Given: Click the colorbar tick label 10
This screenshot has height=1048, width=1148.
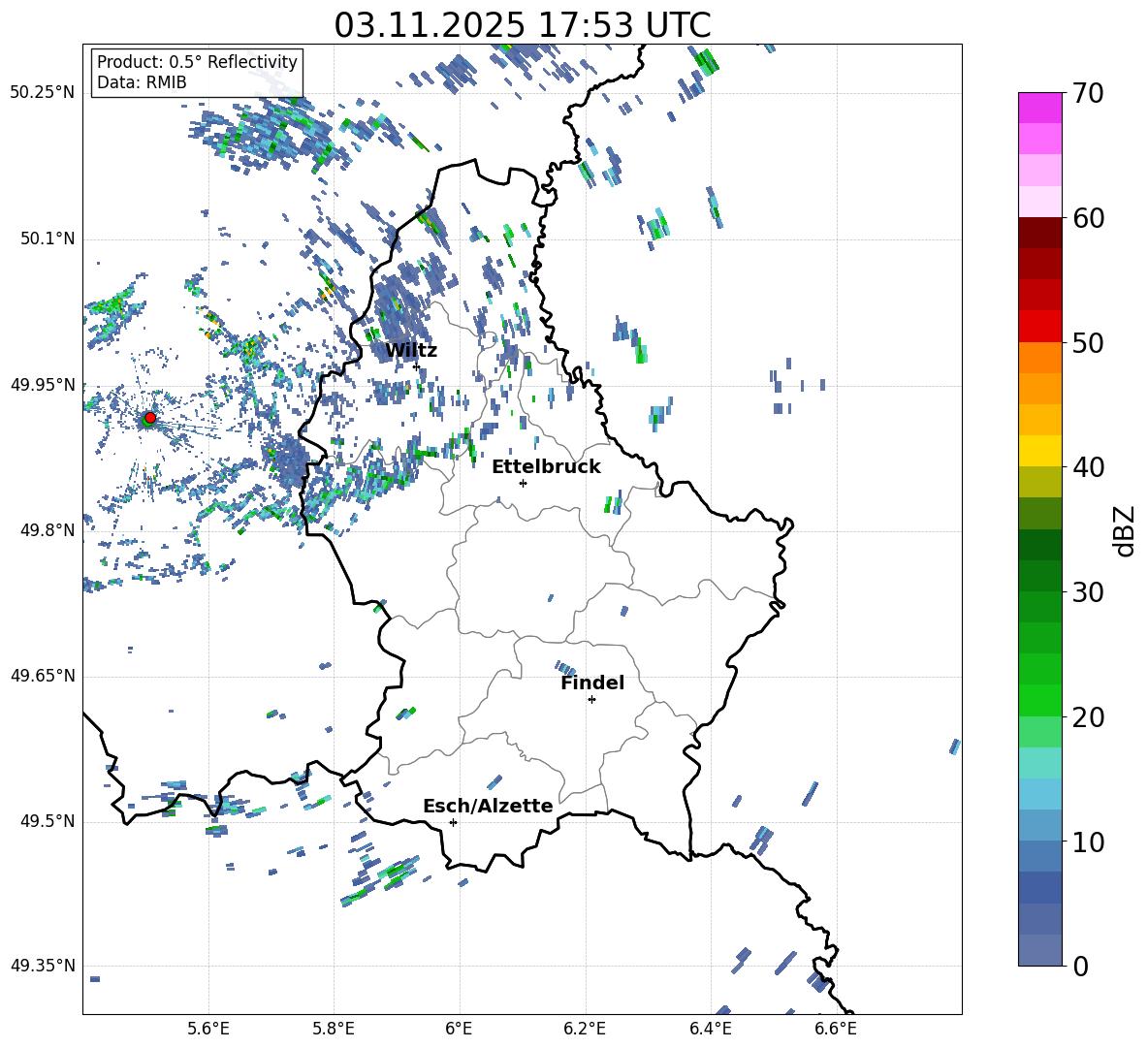Looking at the screenshot, I should click(1088, 842).
